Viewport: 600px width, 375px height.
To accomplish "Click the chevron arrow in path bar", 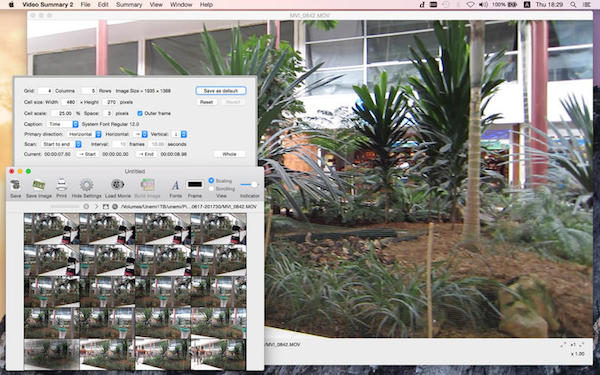I will 96,207.
